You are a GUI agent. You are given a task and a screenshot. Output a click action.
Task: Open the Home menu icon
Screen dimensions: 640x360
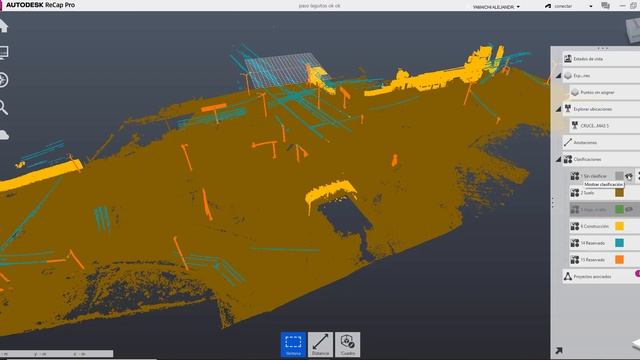tap(4, 26)
